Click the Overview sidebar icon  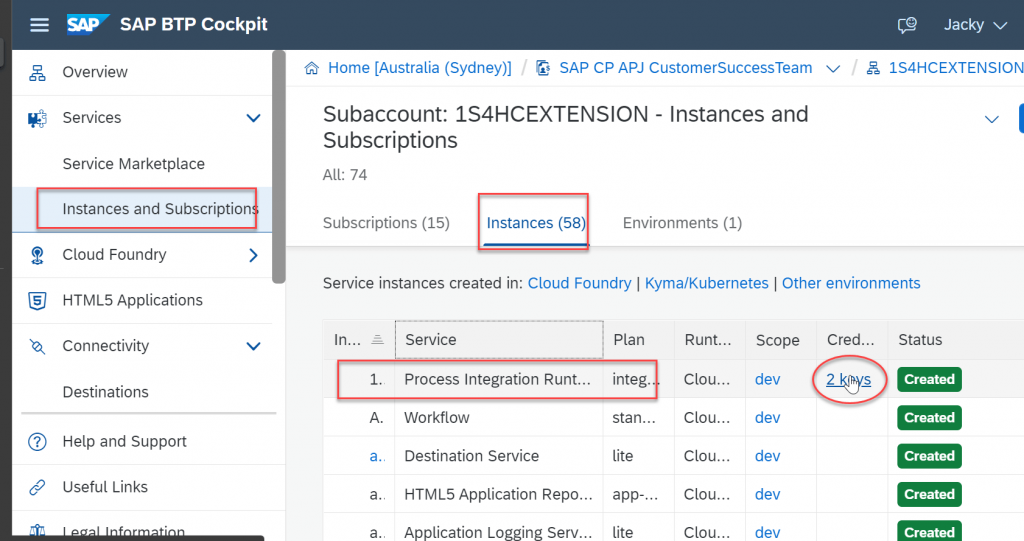[x=37, y=73]
